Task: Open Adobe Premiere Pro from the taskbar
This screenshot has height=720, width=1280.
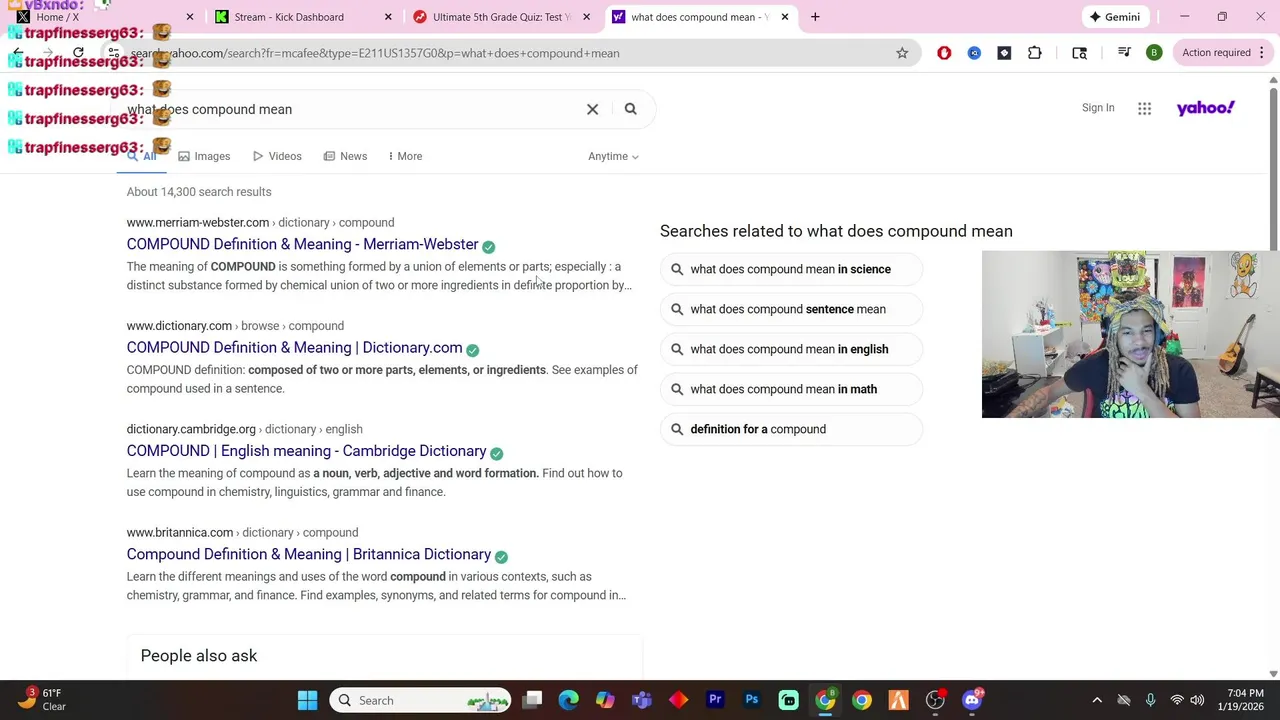Action: point(715,700)
